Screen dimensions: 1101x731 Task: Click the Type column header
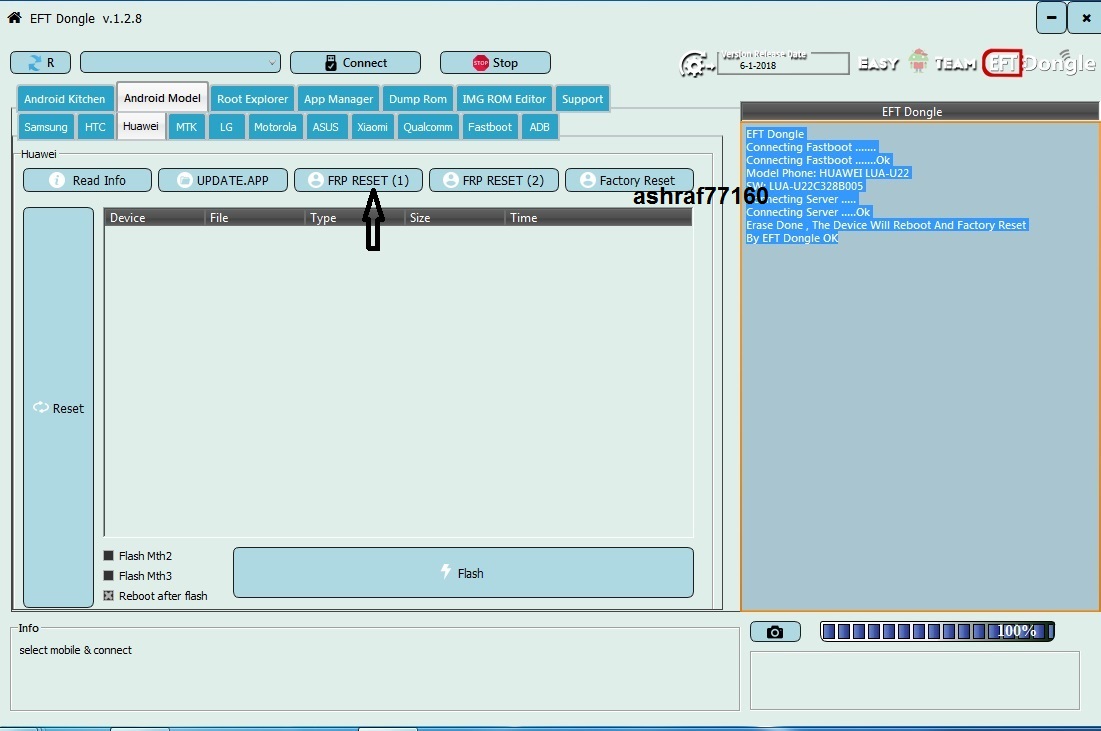click(355, 218)
